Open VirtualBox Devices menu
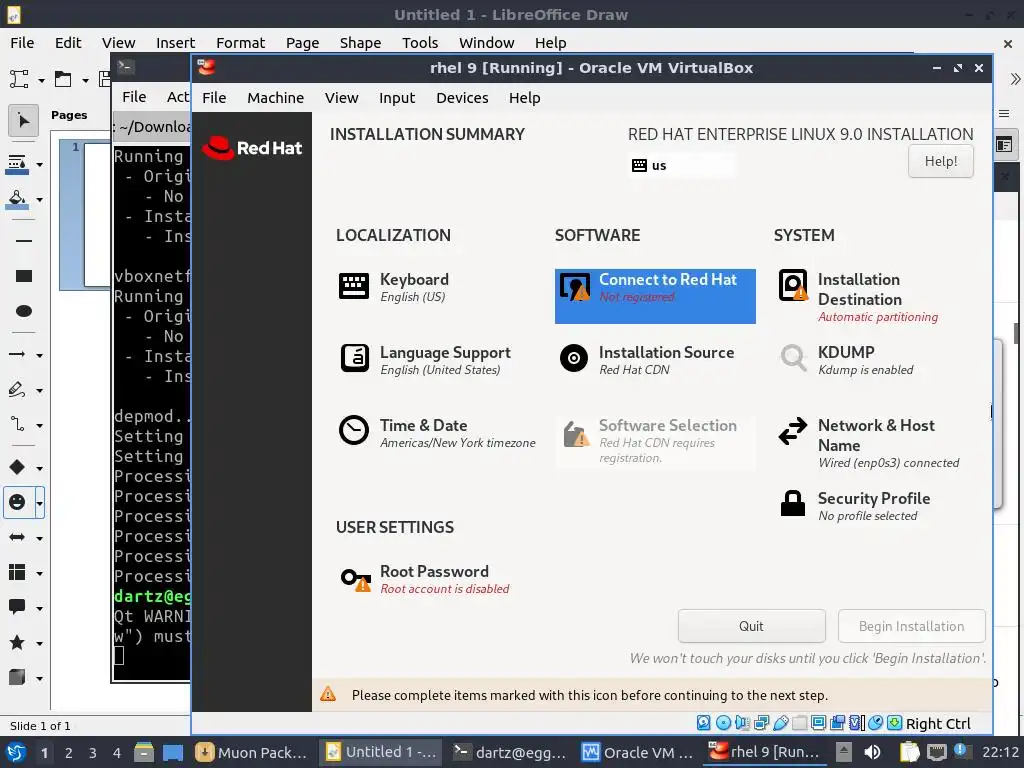1024x768 pixels. point(462,98)
